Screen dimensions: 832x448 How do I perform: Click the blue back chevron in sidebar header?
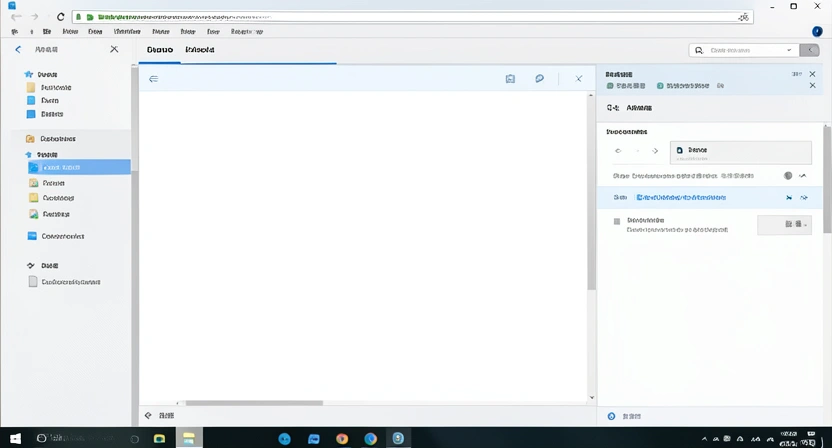pos(18,49)
